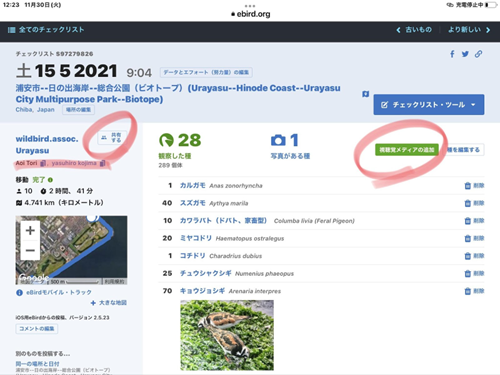Click the camera icon for photo species
This screenshot has width=500, height=375.
point(278,140)
